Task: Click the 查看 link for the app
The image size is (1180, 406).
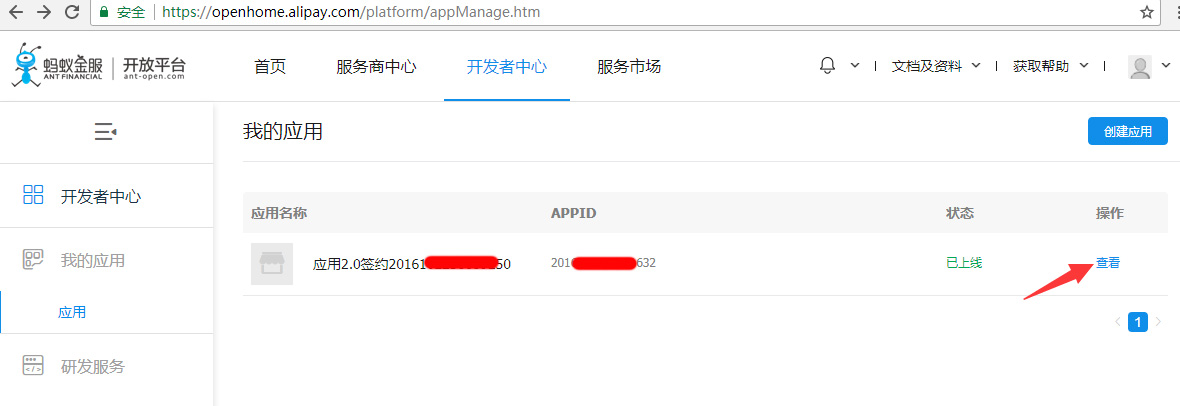Action: pyautogui.click(x=1108, y=263)
